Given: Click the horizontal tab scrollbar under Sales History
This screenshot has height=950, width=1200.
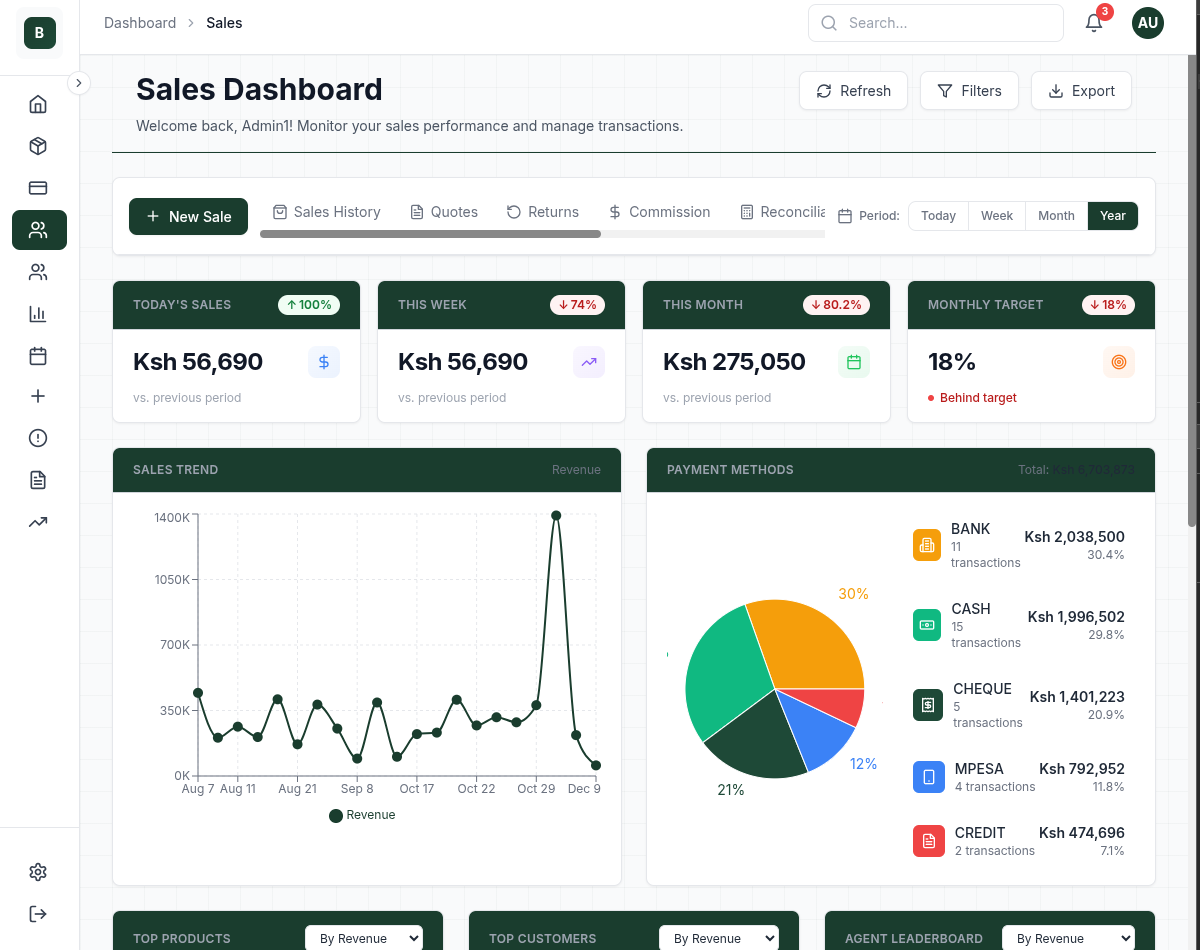Looking at the screenshot, I should point(430,234).
